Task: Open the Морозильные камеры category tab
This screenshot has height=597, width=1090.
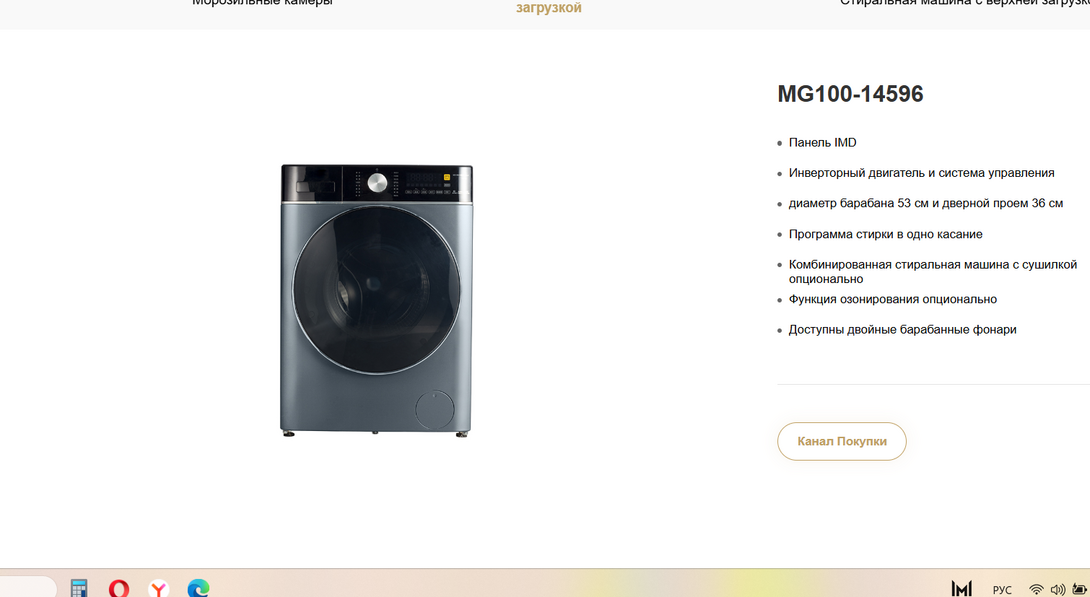Action: click(262, 4)
